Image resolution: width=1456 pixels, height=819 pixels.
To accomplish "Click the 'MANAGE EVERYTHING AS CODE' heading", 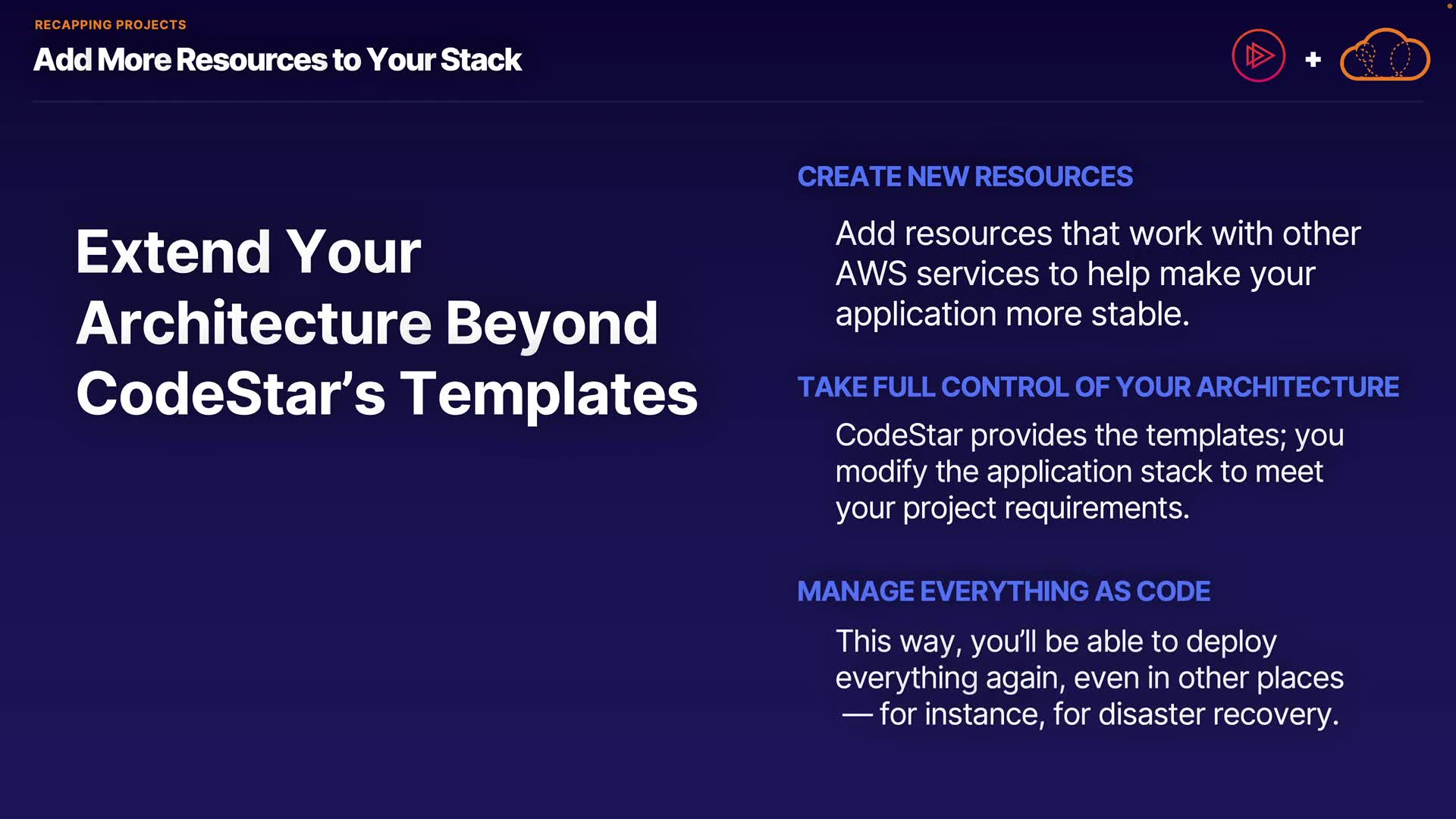I will coord(1003,591).
